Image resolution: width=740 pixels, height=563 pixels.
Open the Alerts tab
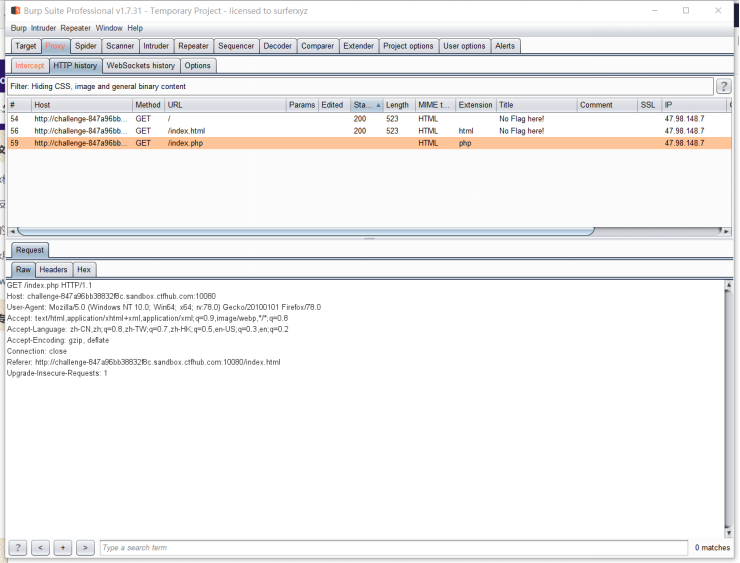(505, 46)
